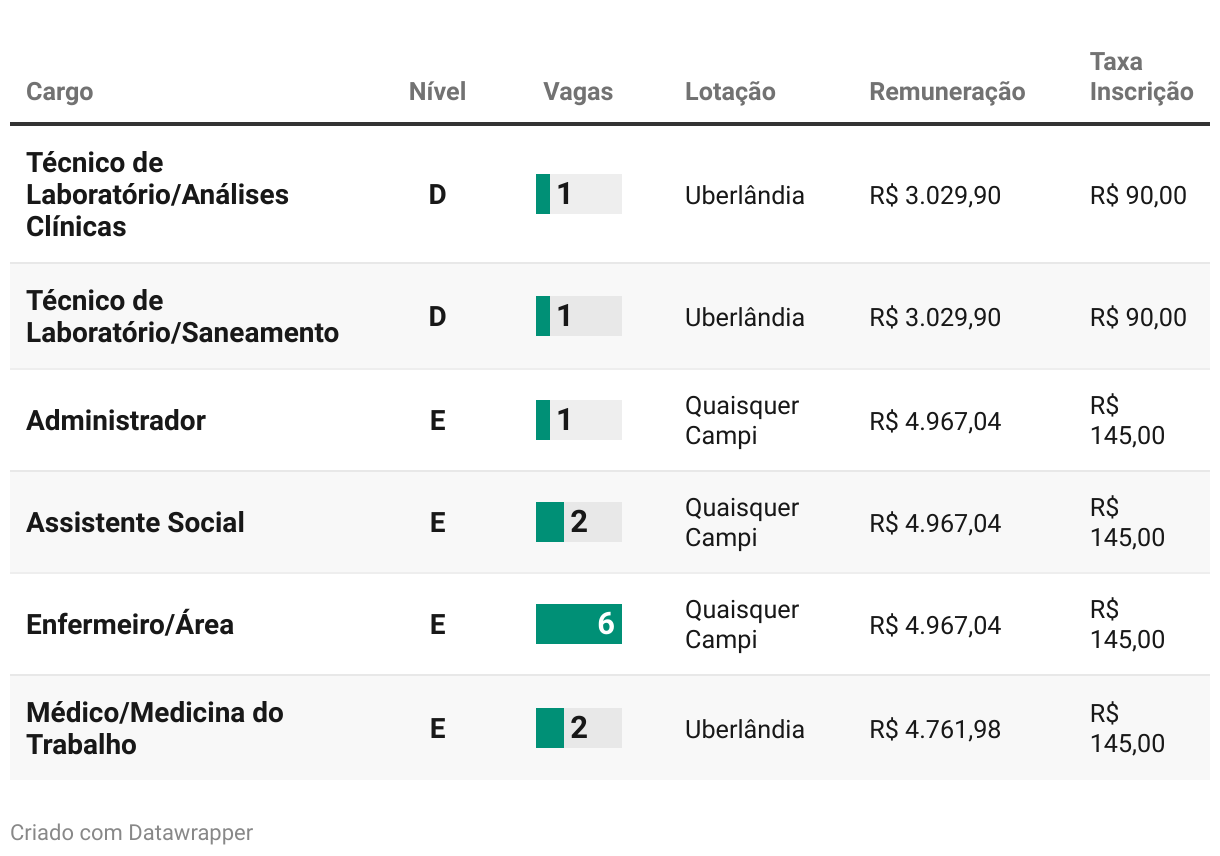Click the Cargo column header
The height and width of the screenshot is (856, 1220).
click(x=59, y=92)
